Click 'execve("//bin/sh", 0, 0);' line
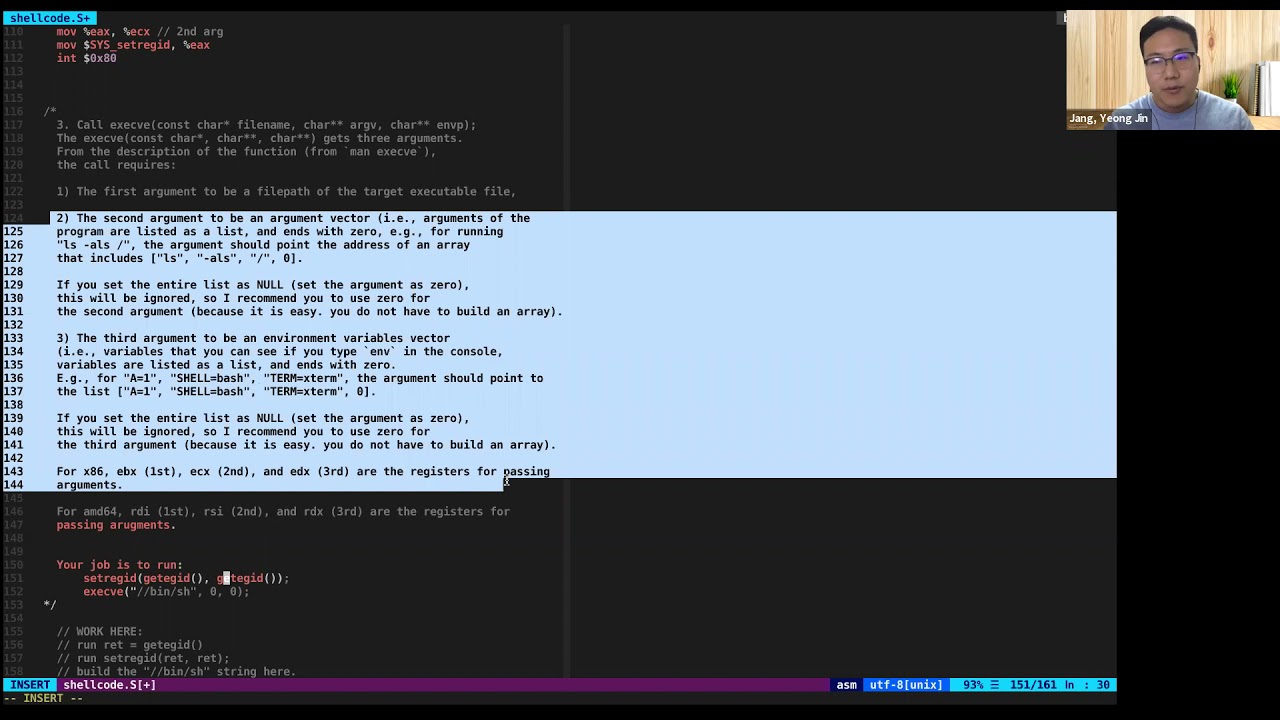 tap(166, 591)
